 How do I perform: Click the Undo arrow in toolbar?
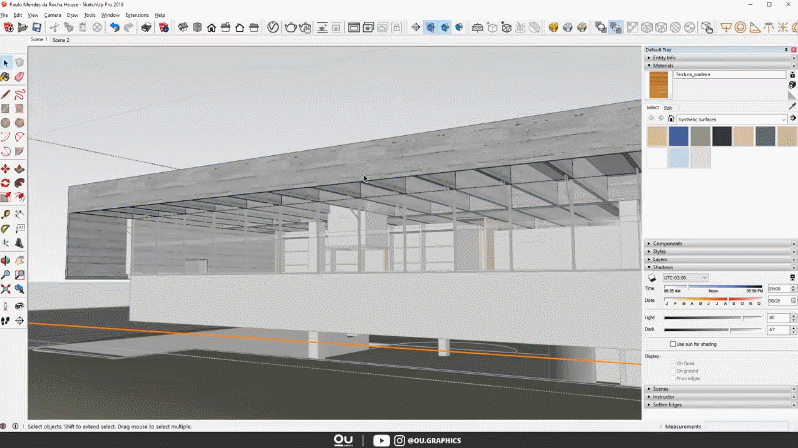pos(115,27)
